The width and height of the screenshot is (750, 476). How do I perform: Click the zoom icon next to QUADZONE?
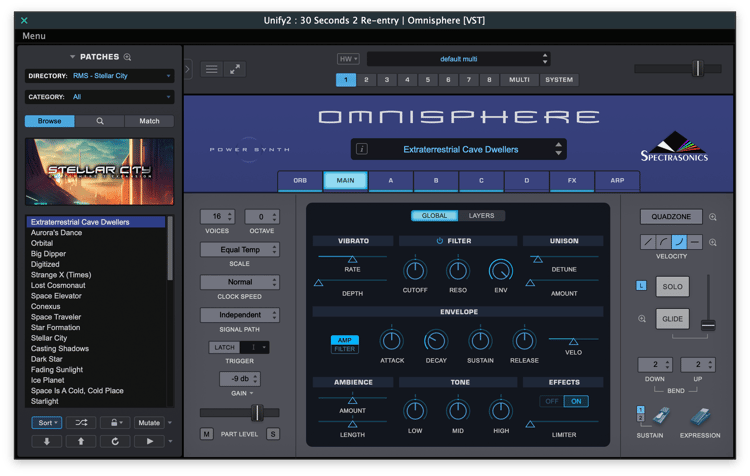(713, 217)
